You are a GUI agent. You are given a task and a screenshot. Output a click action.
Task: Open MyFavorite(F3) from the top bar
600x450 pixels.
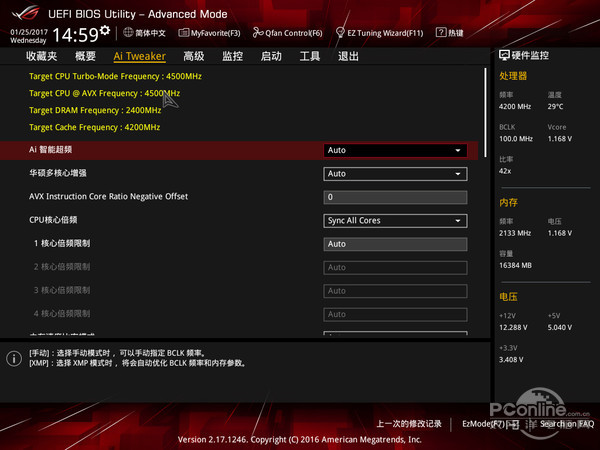[x=209, y=33]
